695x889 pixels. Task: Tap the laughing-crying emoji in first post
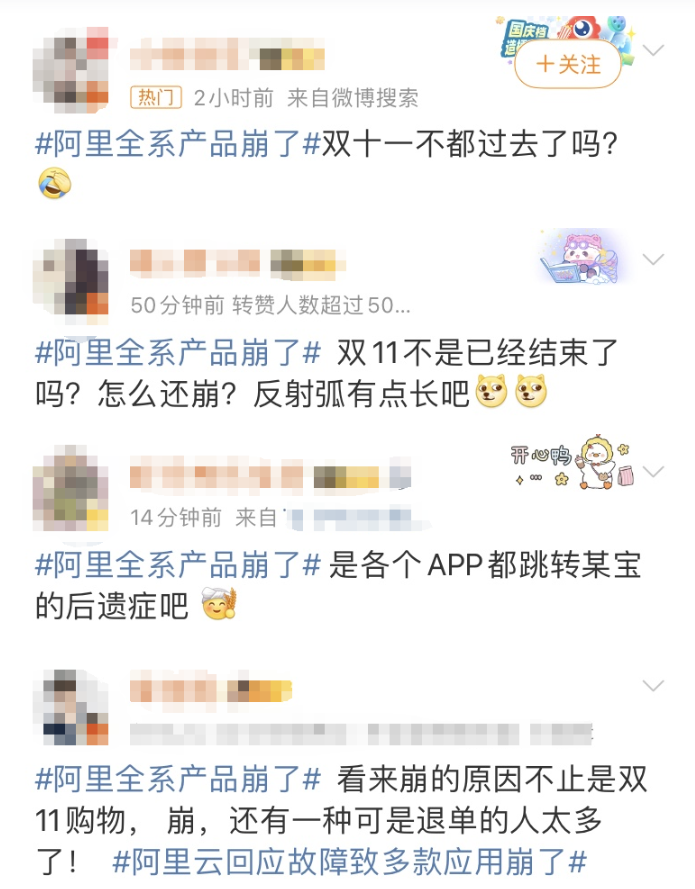pos(55,184)
